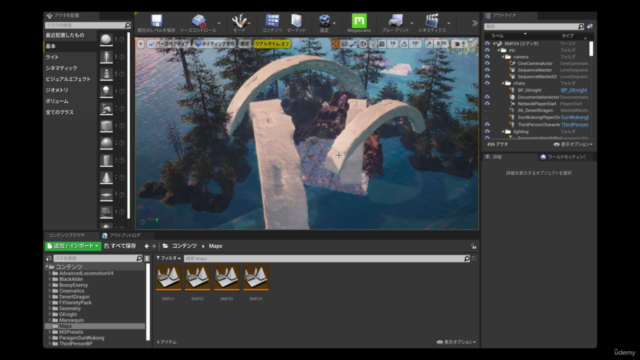The height and width of the screenshot is (360, 640).
Task: Toggle visibility of camera folder
Action: tap(487, 57)
